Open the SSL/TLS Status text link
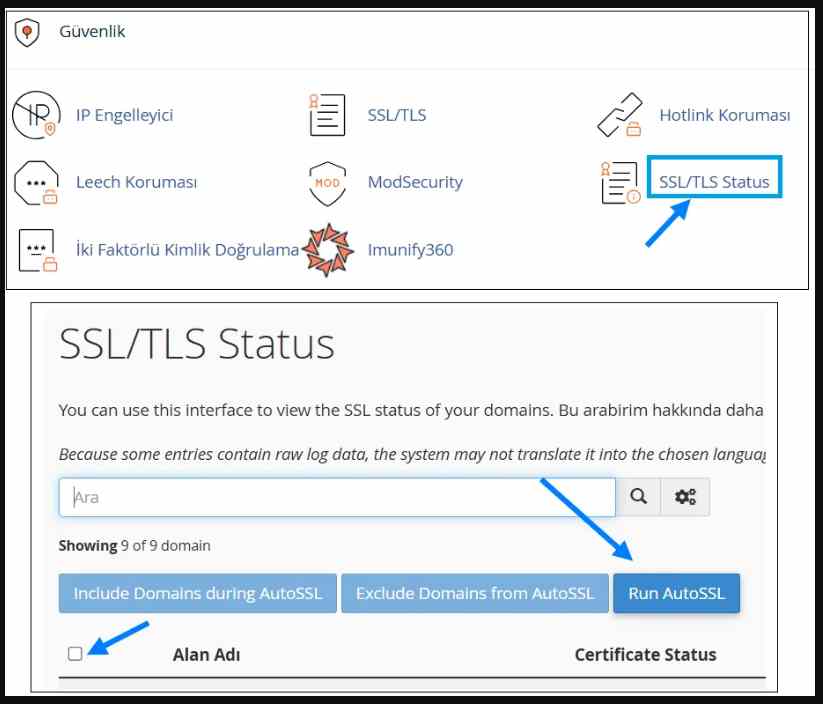This screenshot has width=823, height=704. point(712,181)
